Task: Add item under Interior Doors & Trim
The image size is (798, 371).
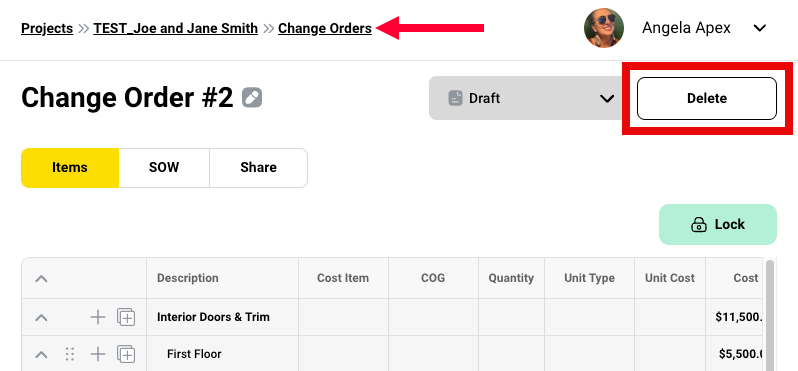Action: [x=98, y=318]
